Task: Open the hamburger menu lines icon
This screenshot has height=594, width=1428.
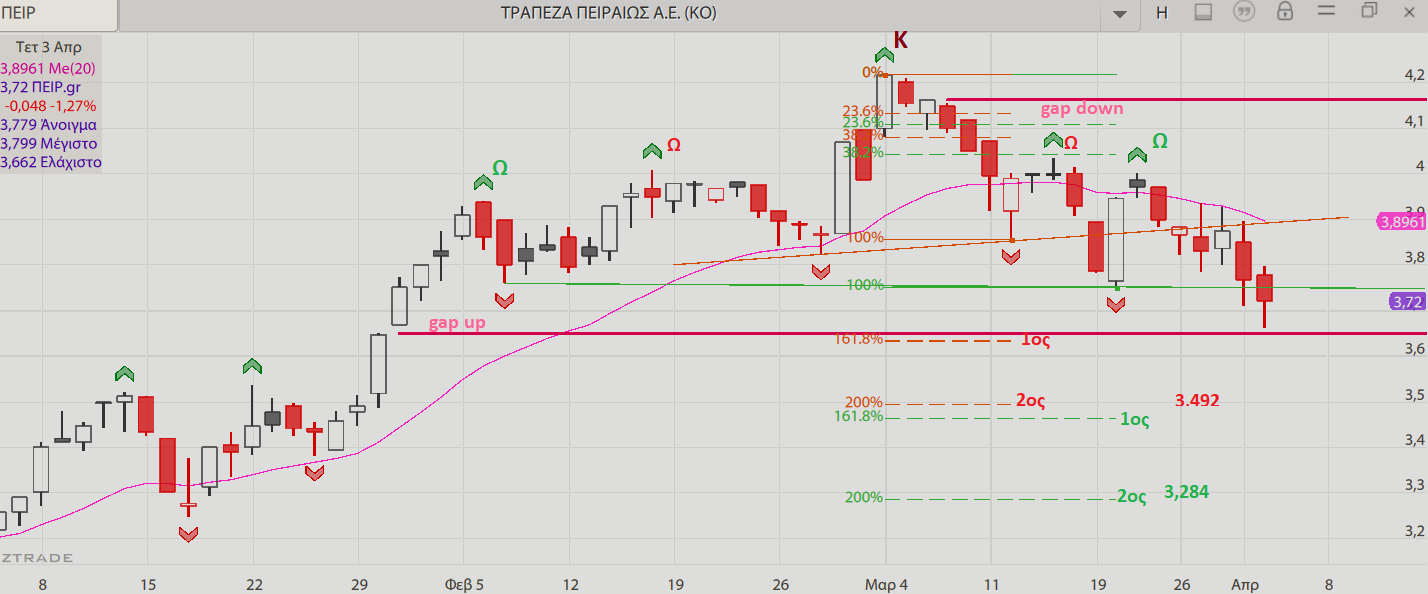Action: click(x=1327, y=13)
